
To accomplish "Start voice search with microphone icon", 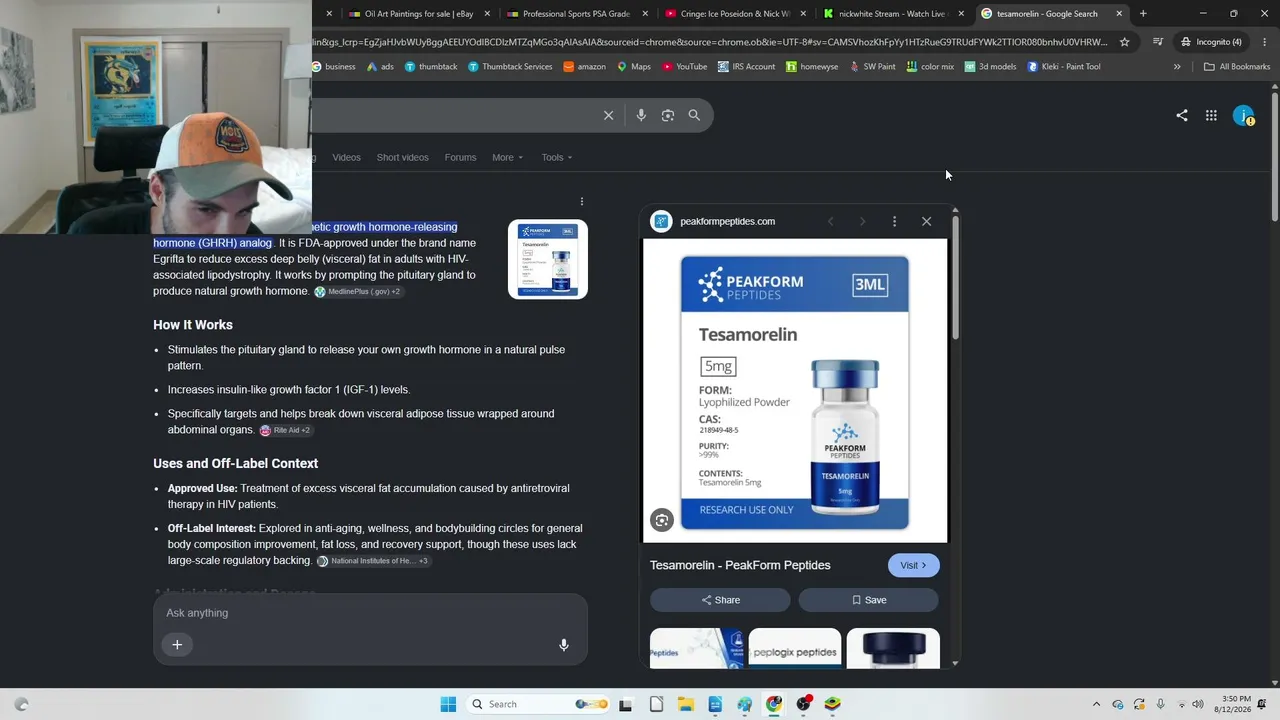I will (x=641, y=115).
